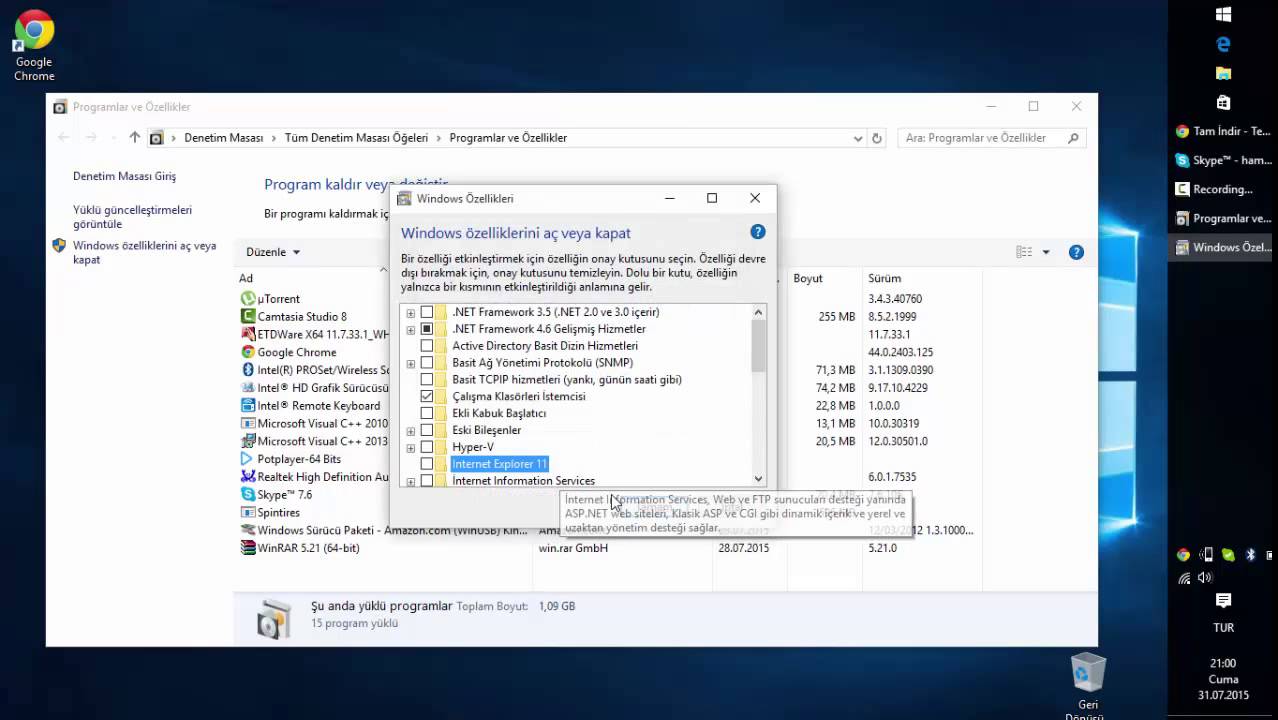Open Action Center notification icon
The height and width of the screenshot is (720, 1278).
[x=1223, y=600]
